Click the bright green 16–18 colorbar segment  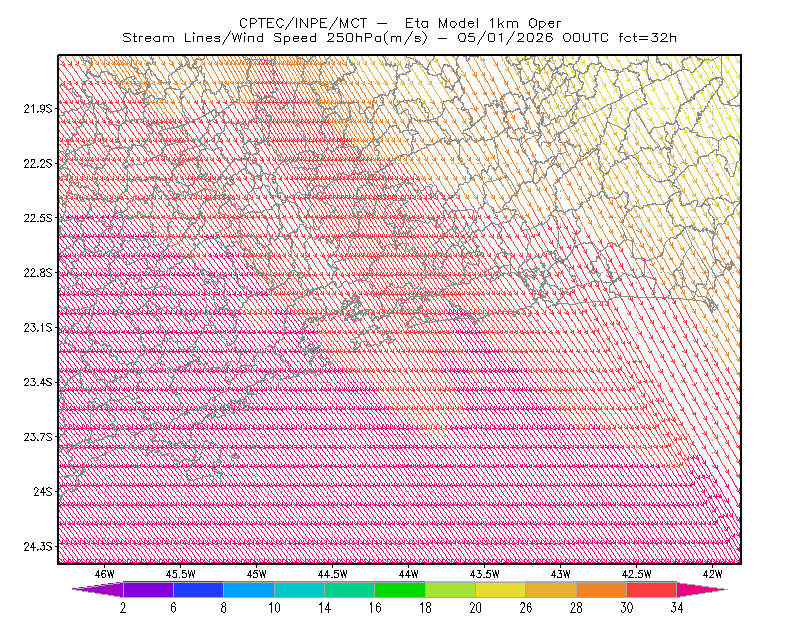tap(400, 589)
